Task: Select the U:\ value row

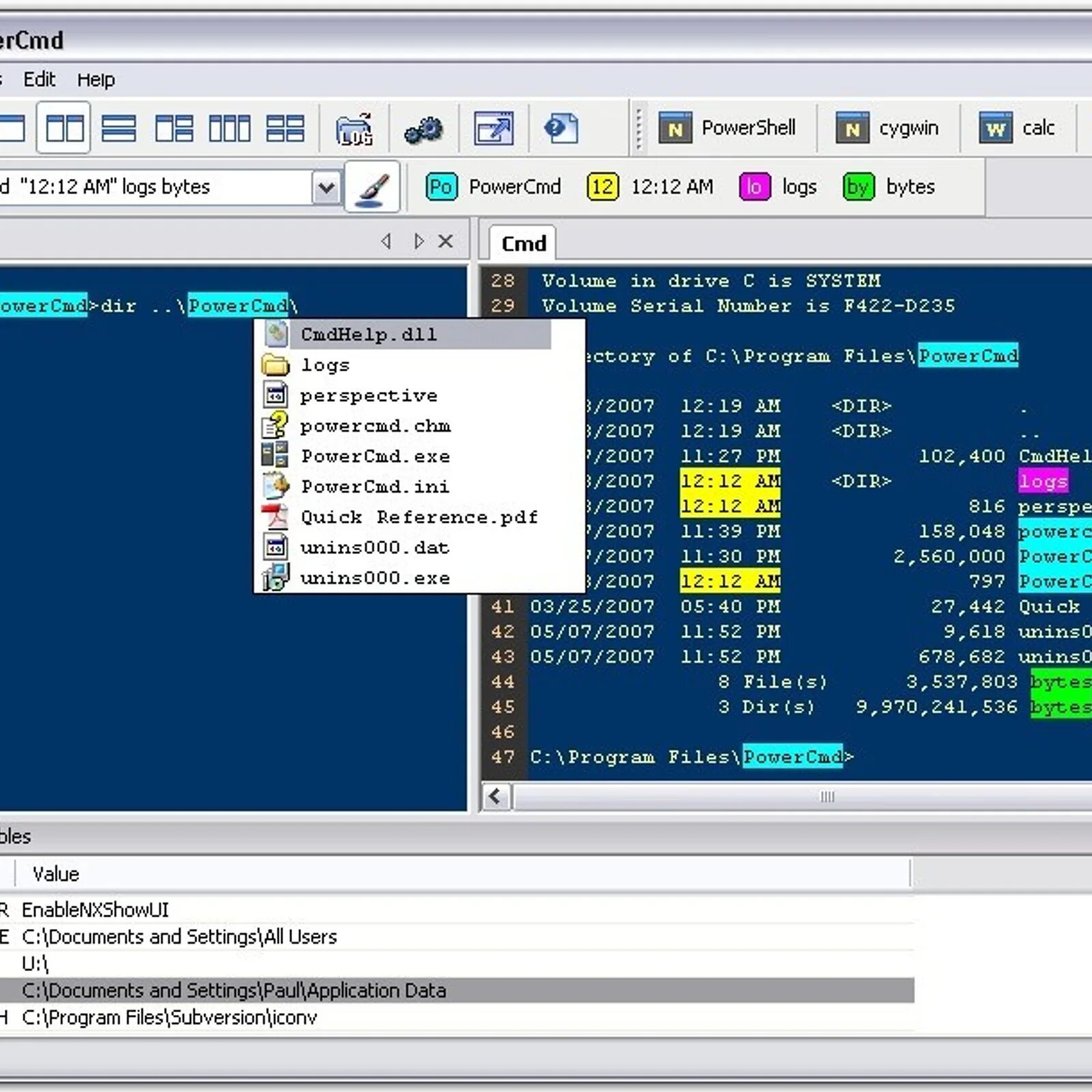Action: tap(456, 964)
